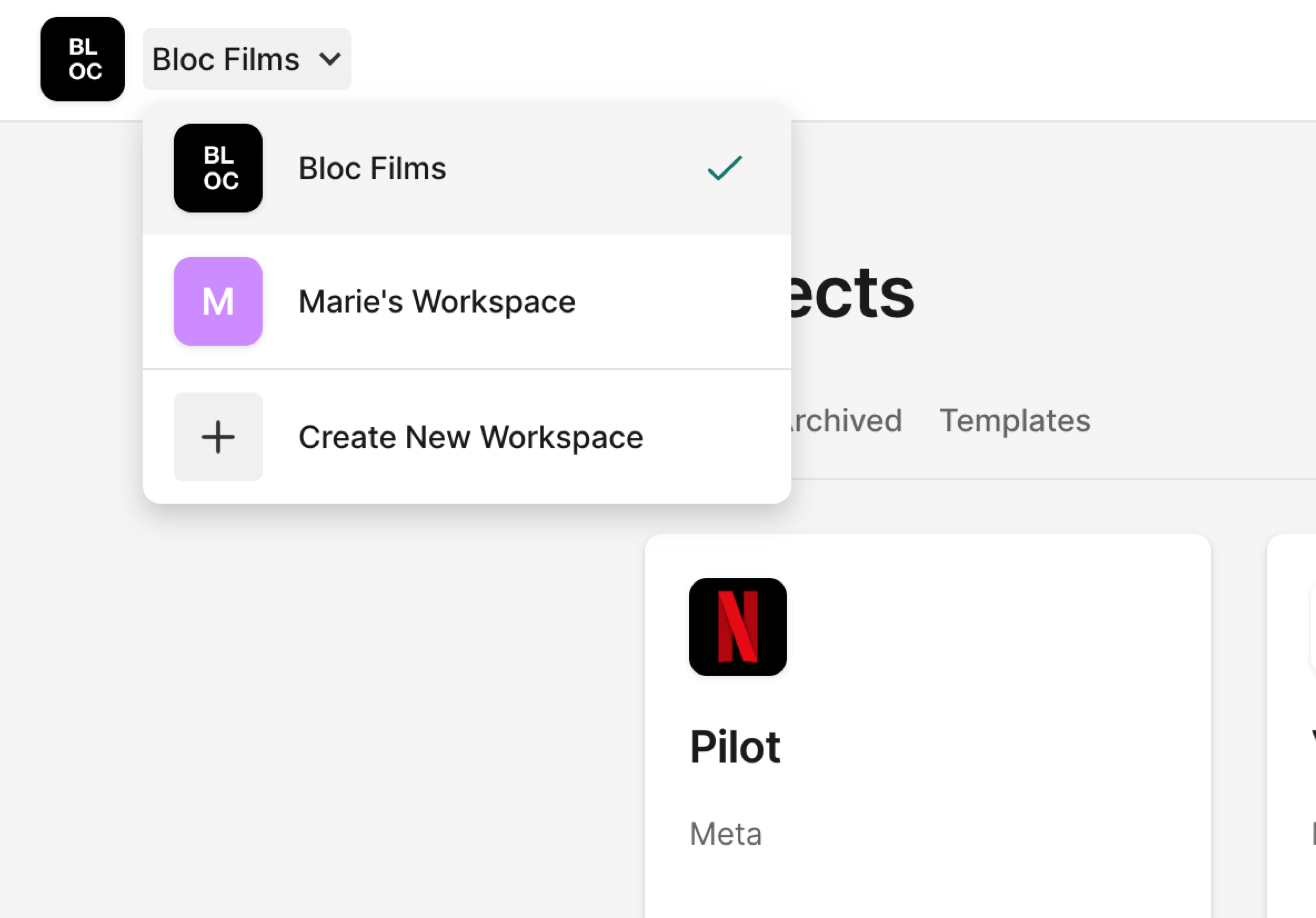
Task: Click the Bloc Films workspace selector label
Action: (226, 59)
